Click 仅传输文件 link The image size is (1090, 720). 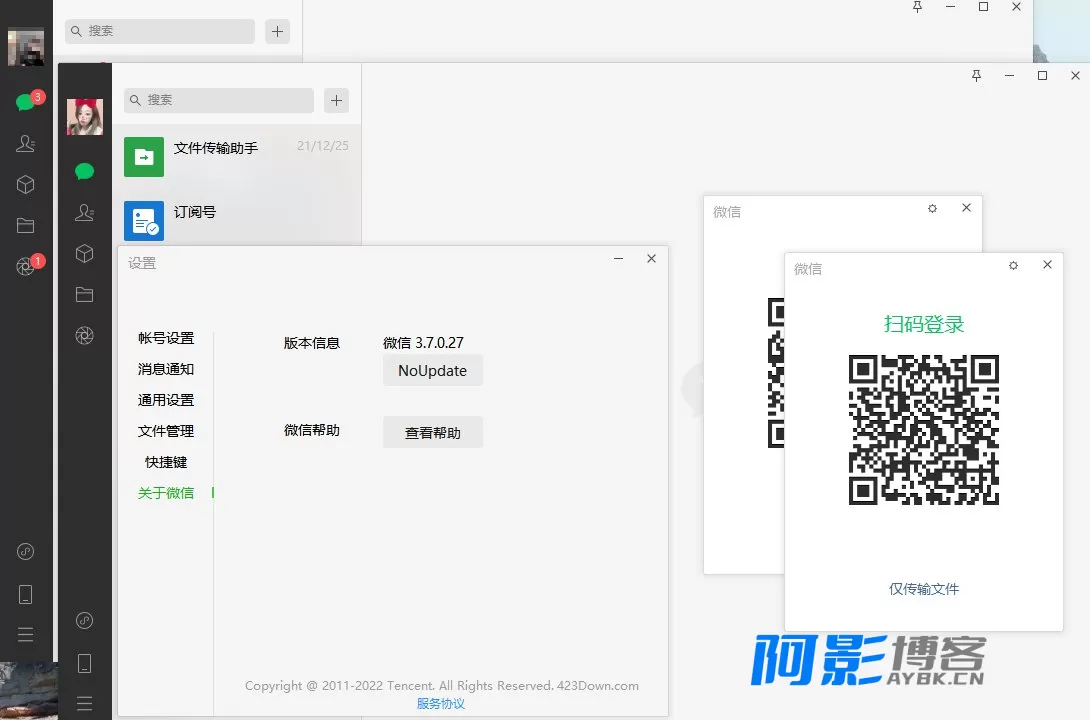click(924, 589)
